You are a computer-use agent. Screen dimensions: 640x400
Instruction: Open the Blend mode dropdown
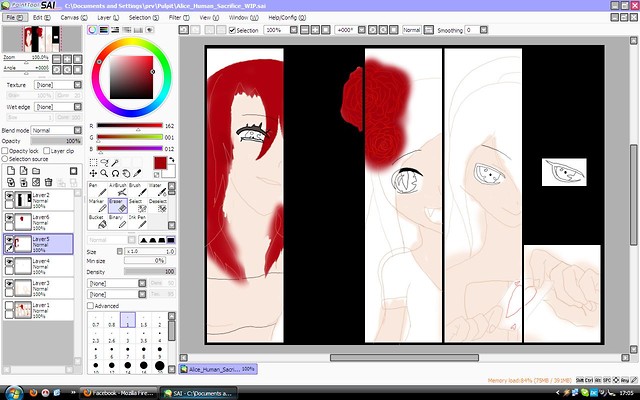pyautogui.click(x=78, y=130)
